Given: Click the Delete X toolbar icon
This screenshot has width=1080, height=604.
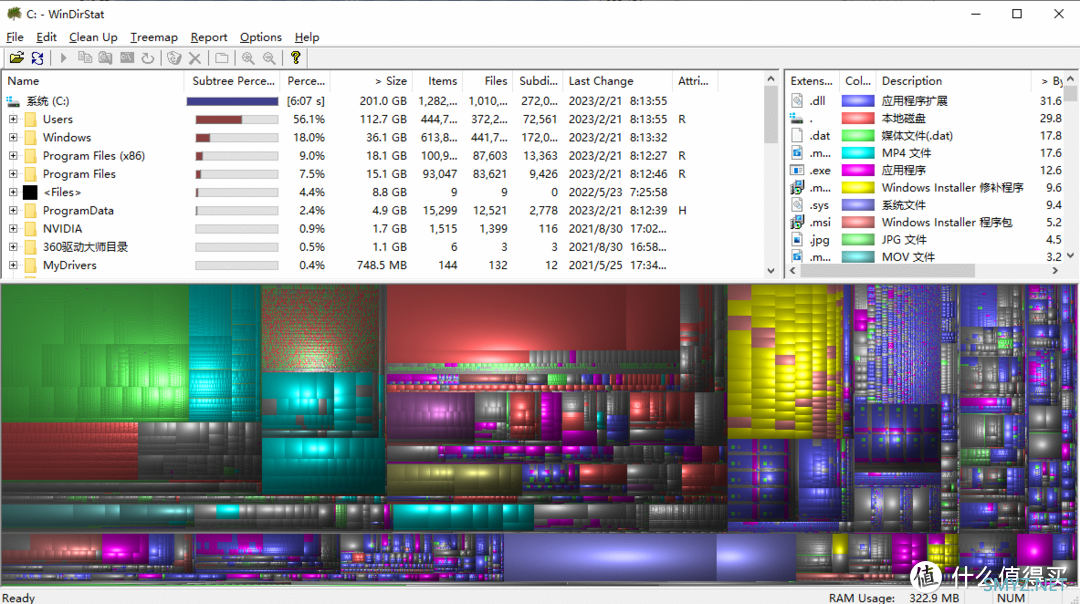Looking at the screenshot, I should 195,58.
